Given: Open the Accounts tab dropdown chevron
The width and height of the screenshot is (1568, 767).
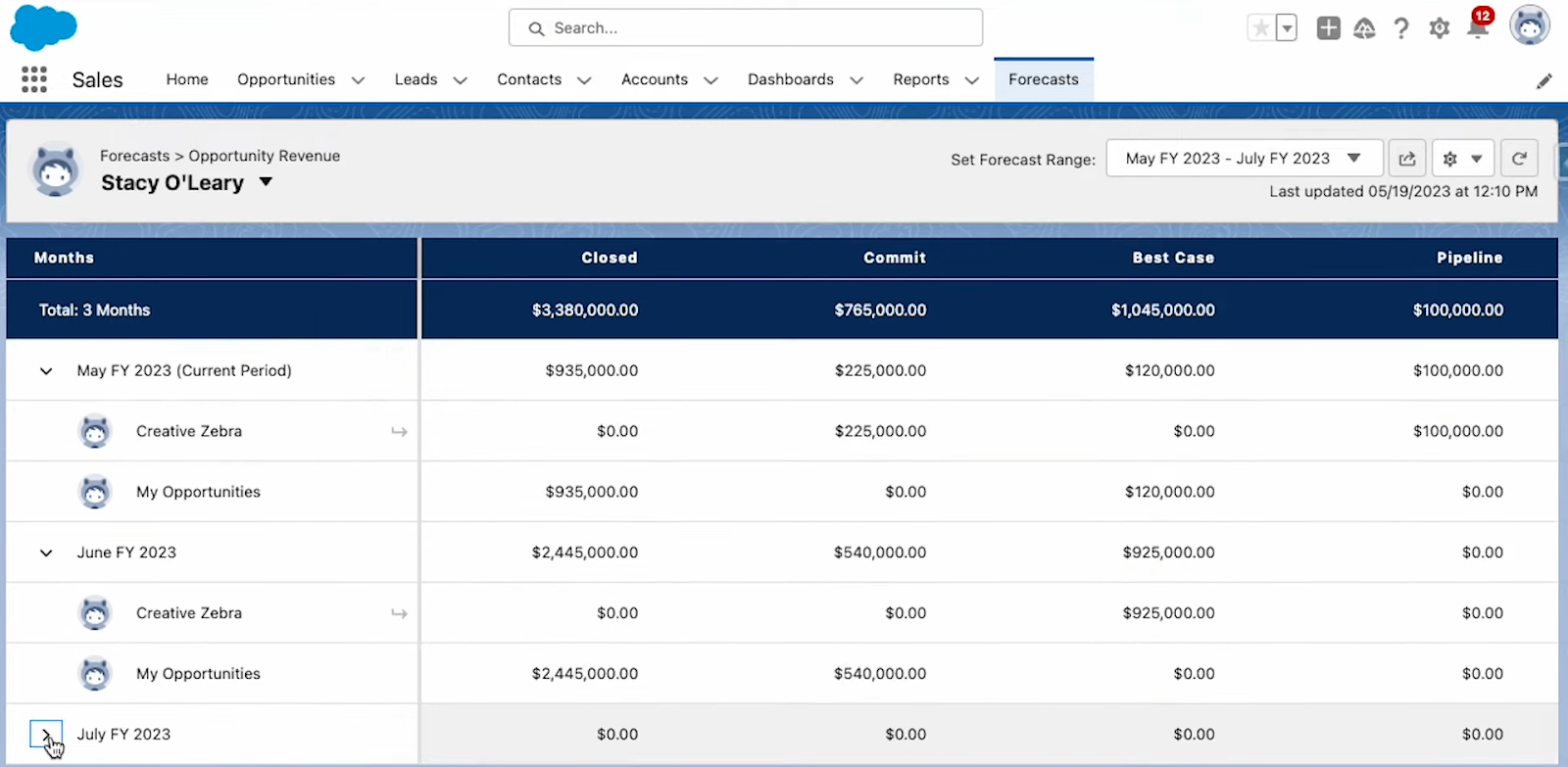Looking at the screenshot, I should (710, 80).
